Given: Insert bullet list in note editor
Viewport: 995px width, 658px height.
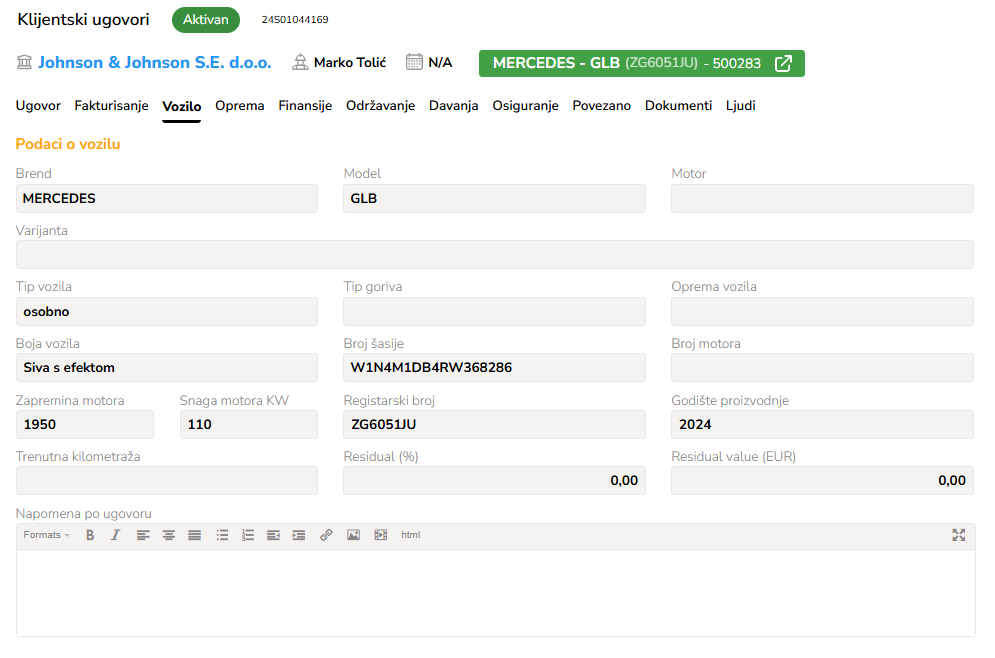Looking at the screenshot, I should (x=222, y=535).
